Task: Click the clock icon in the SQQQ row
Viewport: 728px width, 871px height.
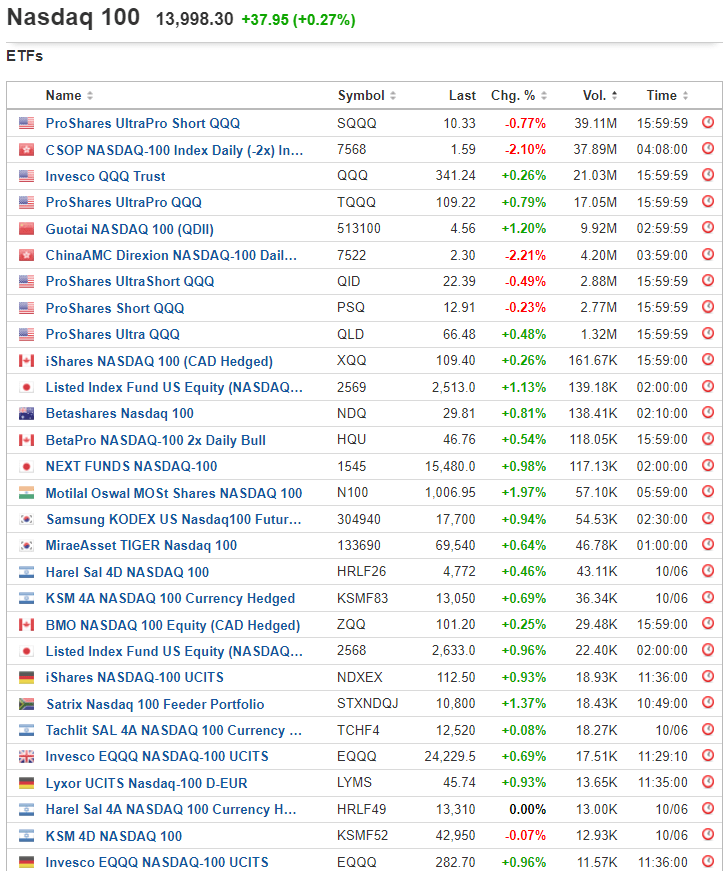Action: tap(708, 123)
